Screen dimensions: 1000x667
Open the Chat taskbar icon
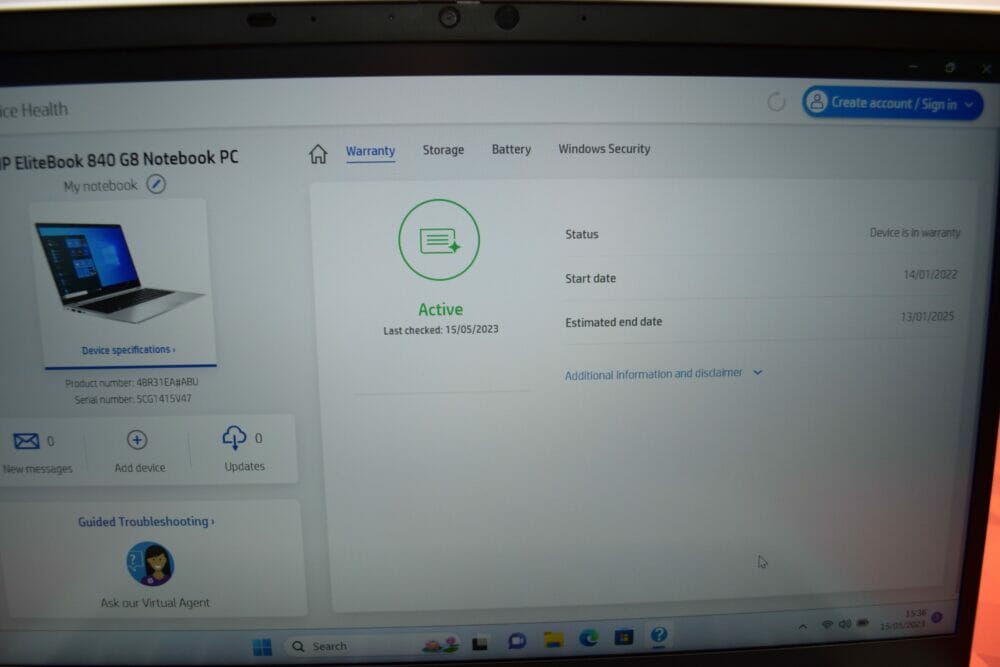[x=517, y=641]
